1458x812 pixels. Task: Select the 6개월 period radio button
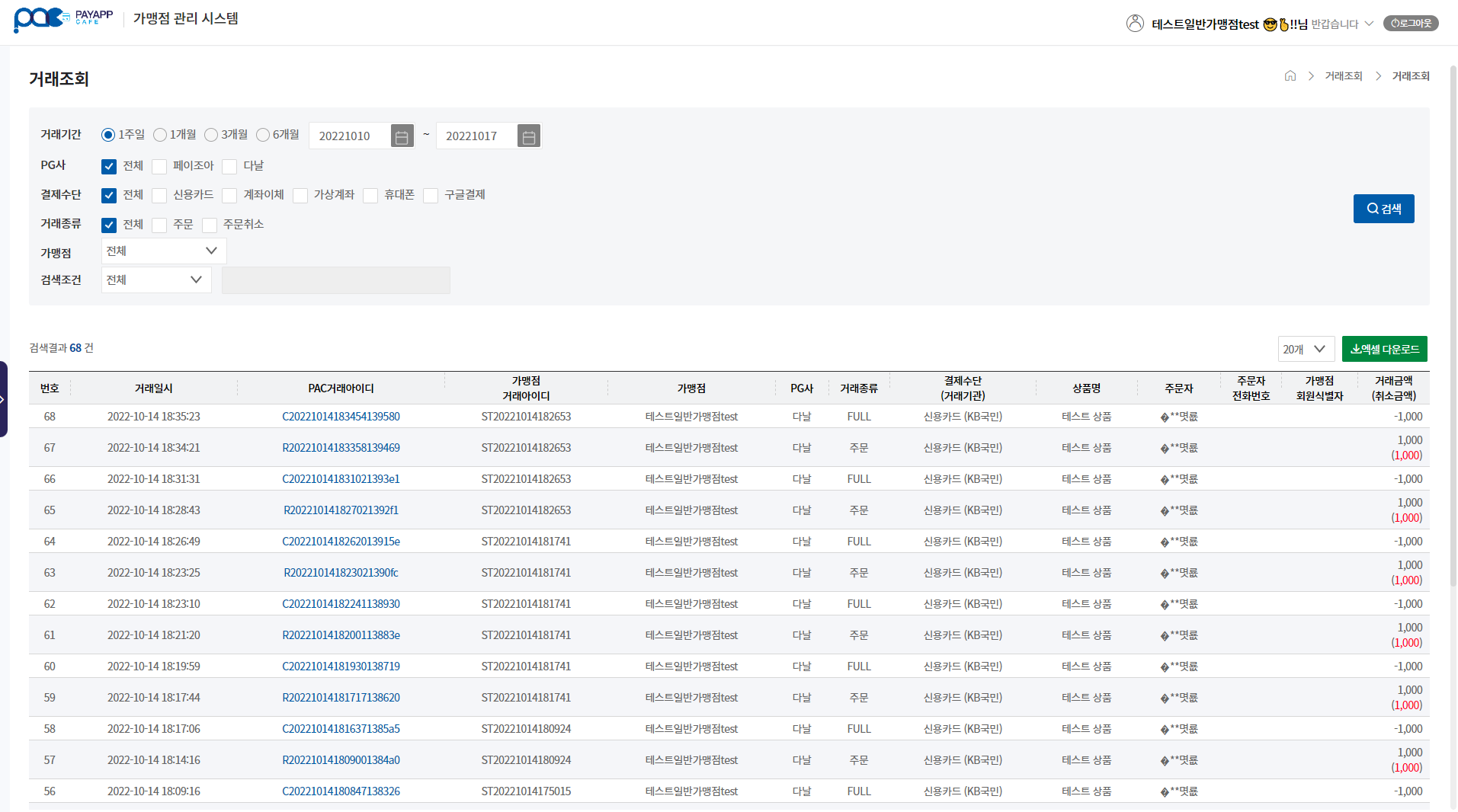pyautogui.click(x=263, y=135)
